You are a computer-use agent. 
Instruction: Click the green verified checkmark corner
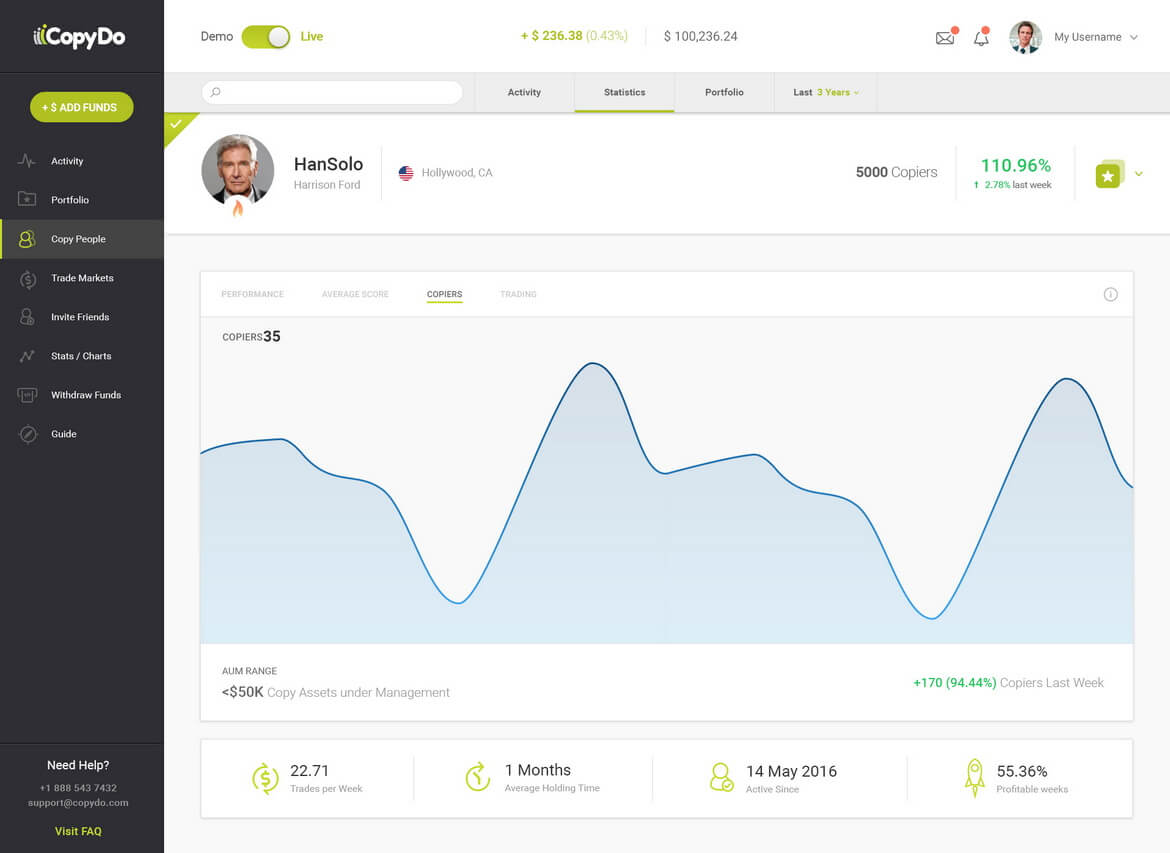pos(176,123)
